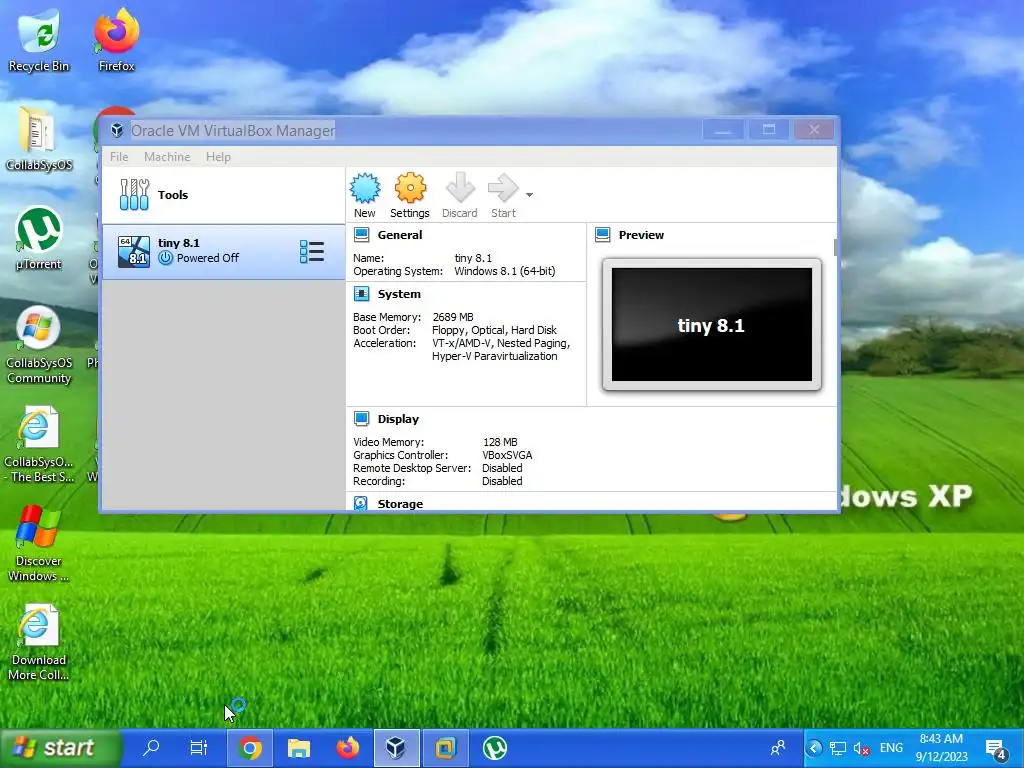Open the µTorrent desktop shortcut
The width and height of the screenshot is (1024, 768).
tap(39, 238)
